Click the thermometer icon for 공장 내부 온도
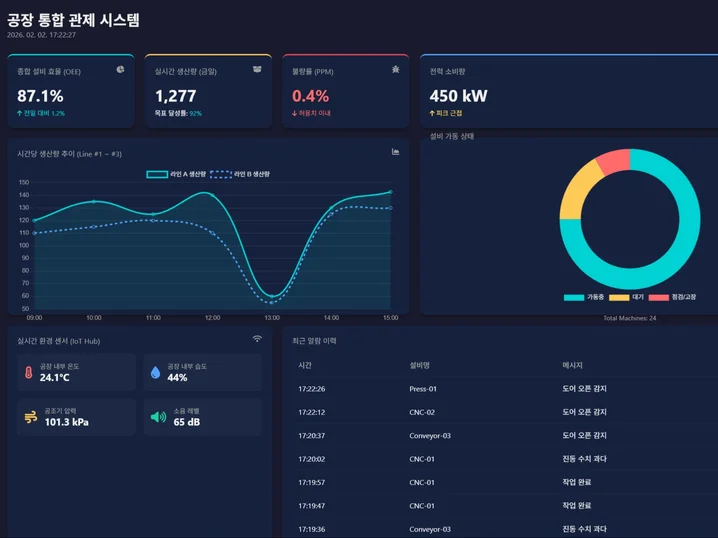The width and height of the screenshot is (718, 538). coord(26,373)
